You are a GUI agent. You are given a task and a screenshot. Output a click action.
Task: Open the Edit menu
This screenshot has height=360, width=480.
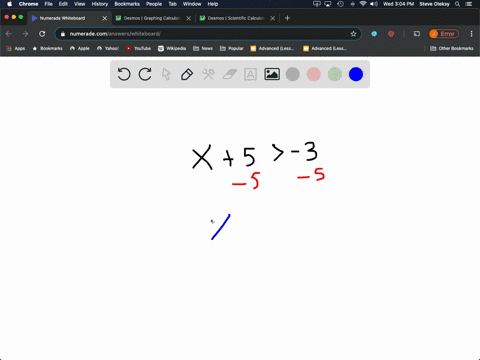click(63, 4)
